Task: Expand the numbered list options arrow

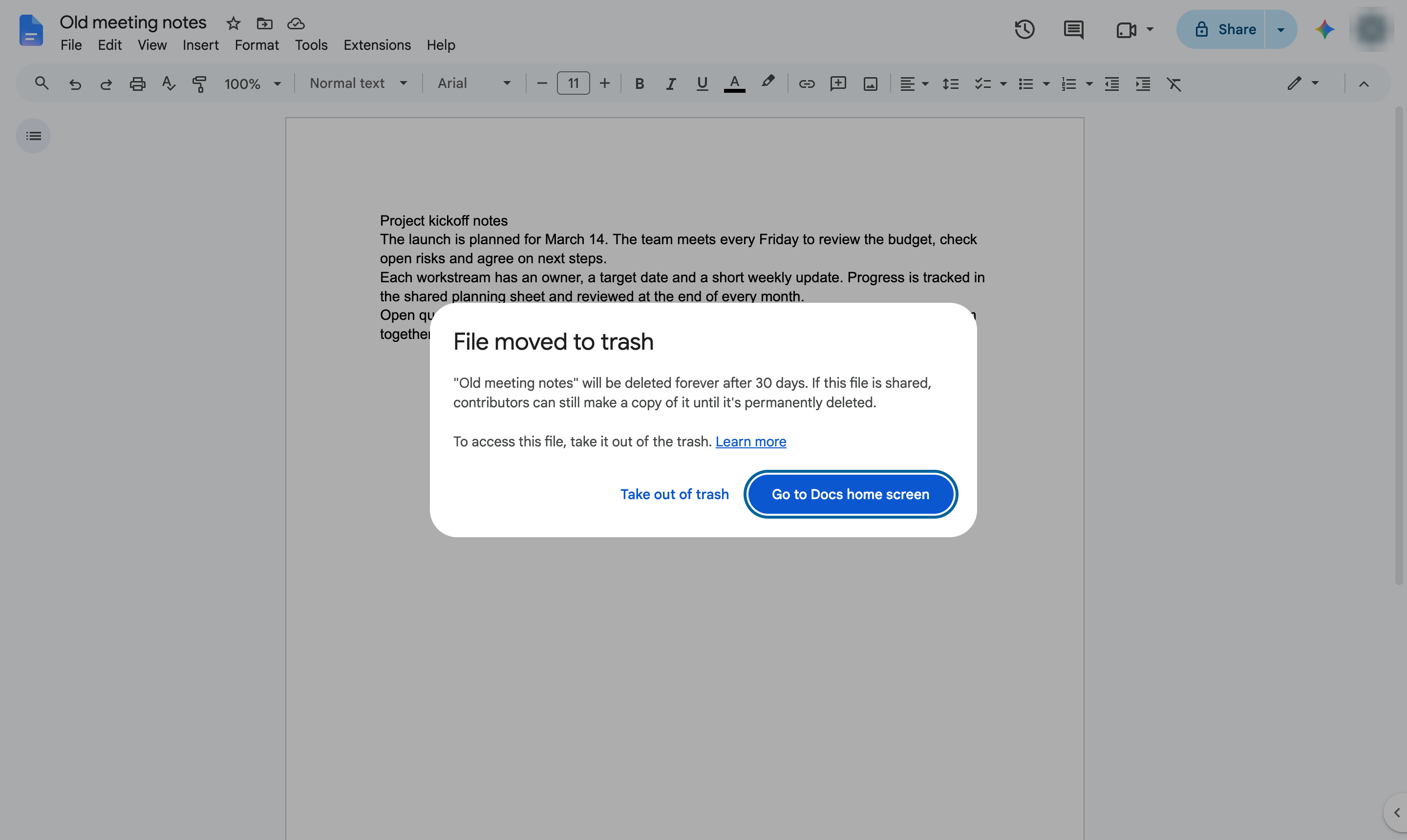Action: click(x=1089, y=84)
